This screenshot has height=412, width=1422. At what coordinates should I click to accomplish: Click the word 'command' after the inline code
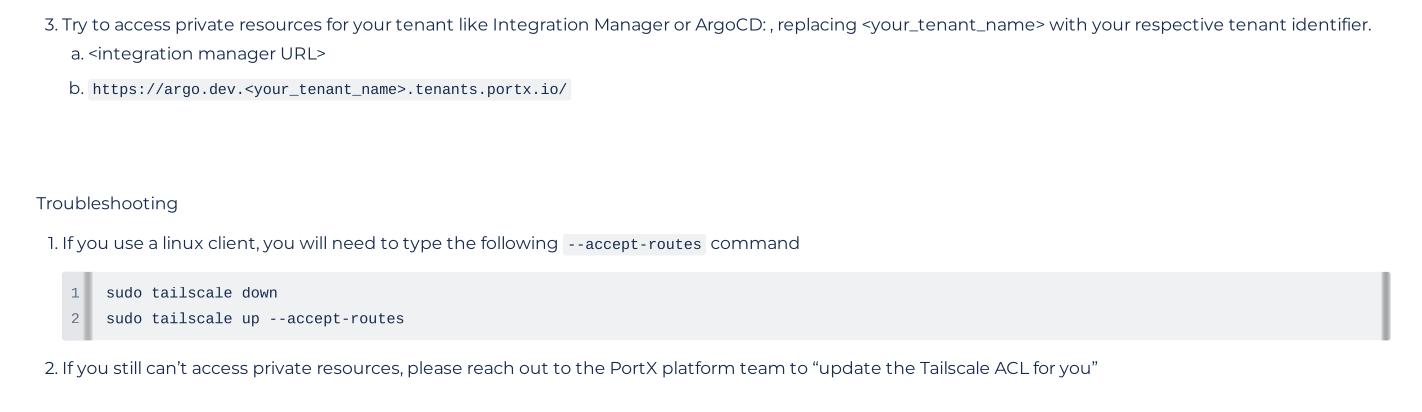click(755, 243)
